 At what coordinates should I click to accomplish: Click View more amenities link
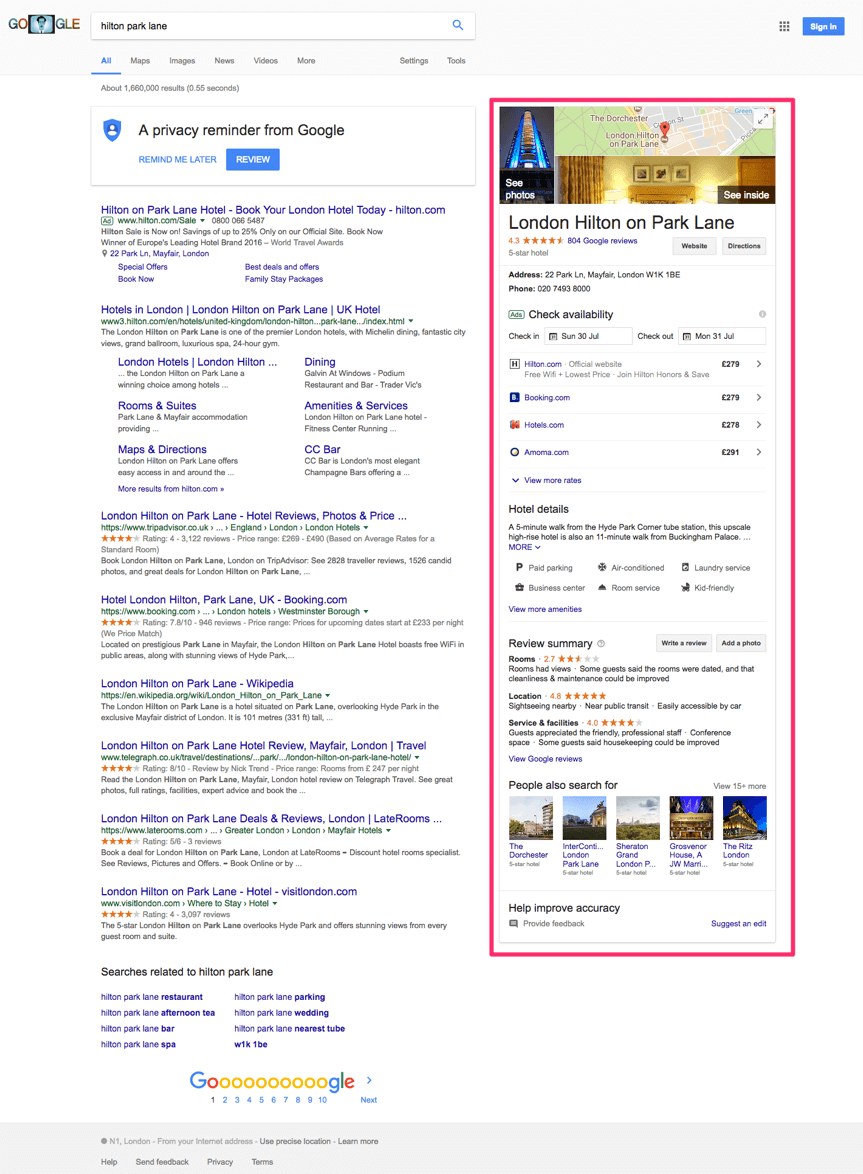click(x=545, y=609)
